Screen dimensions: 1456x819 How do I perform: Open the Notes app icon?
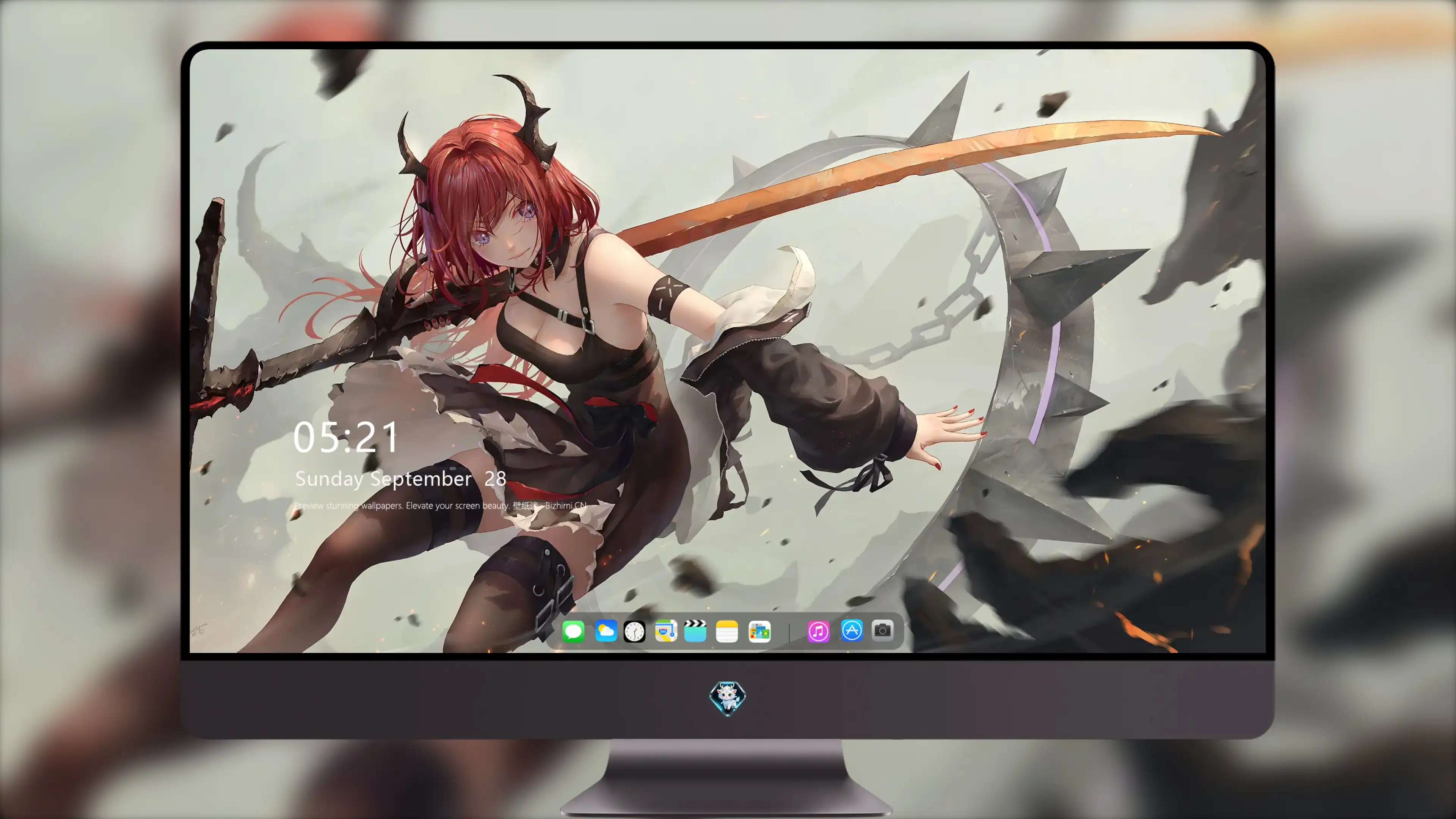click(727, 631)
